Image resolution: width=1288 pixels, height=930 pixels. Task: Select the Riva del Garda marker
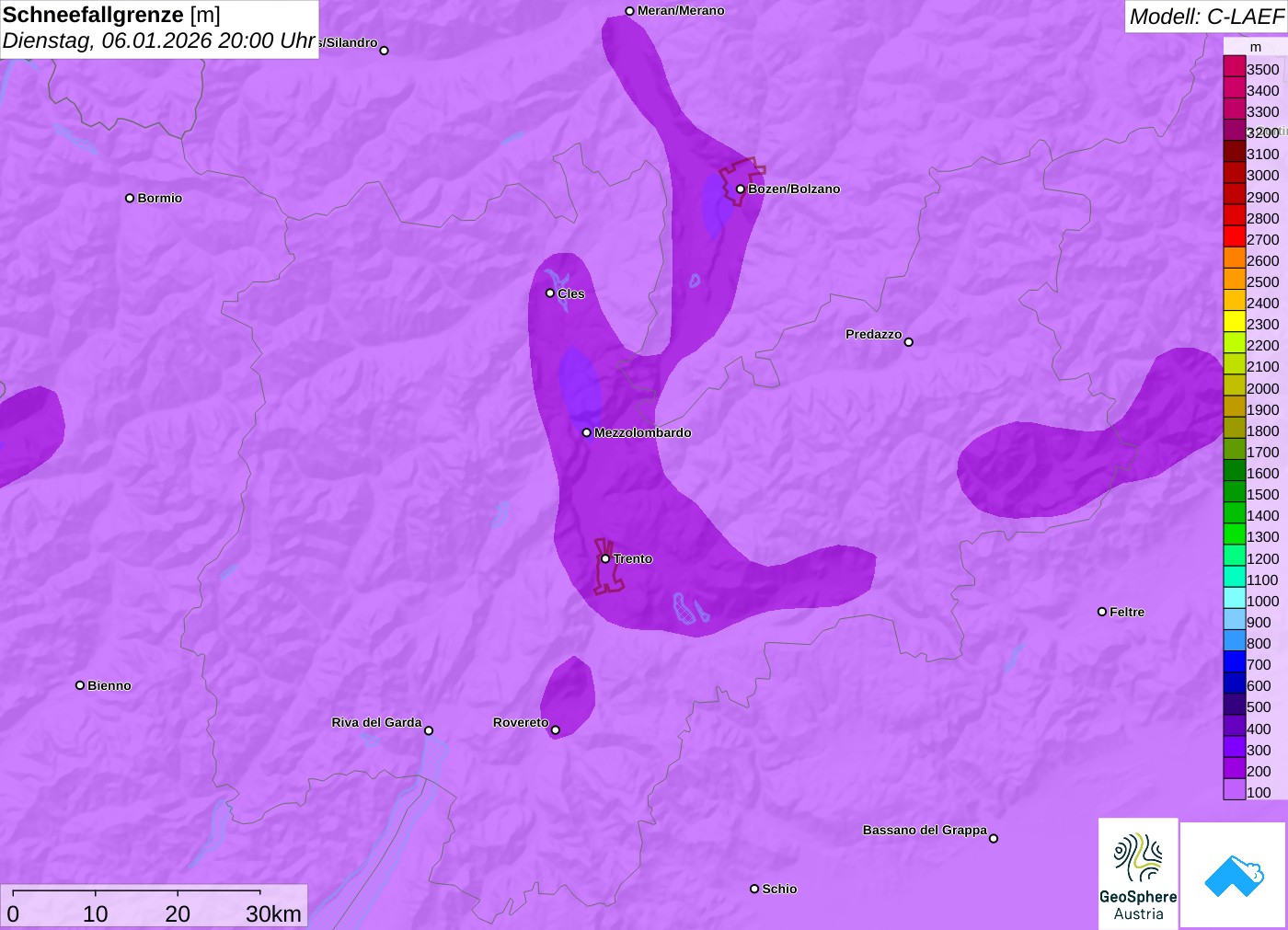429,730
